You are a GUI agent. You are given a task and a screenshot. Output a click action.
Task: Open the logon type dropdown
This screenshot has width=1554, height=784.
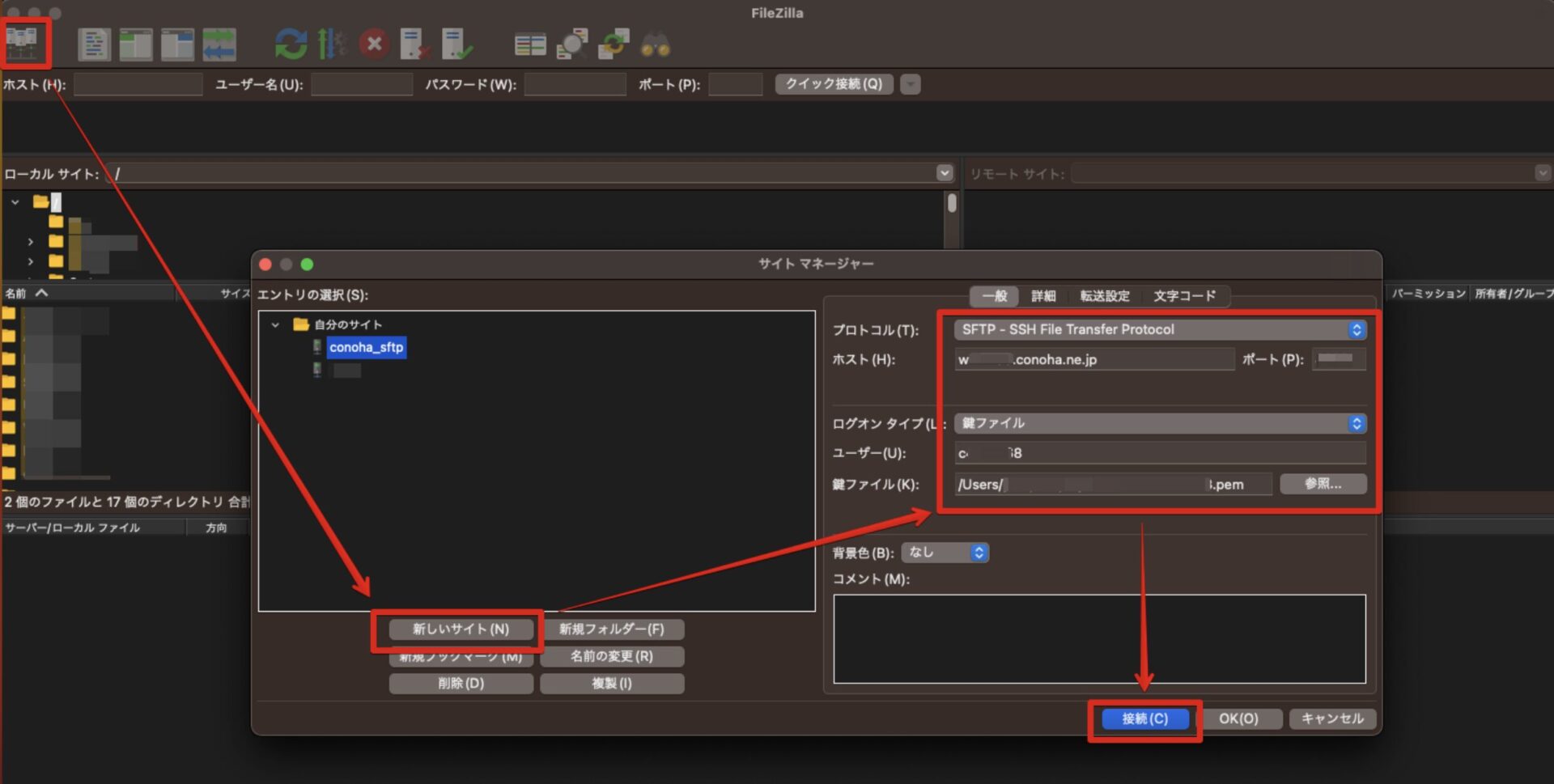pyautogui.click(x=1157, y=422)
